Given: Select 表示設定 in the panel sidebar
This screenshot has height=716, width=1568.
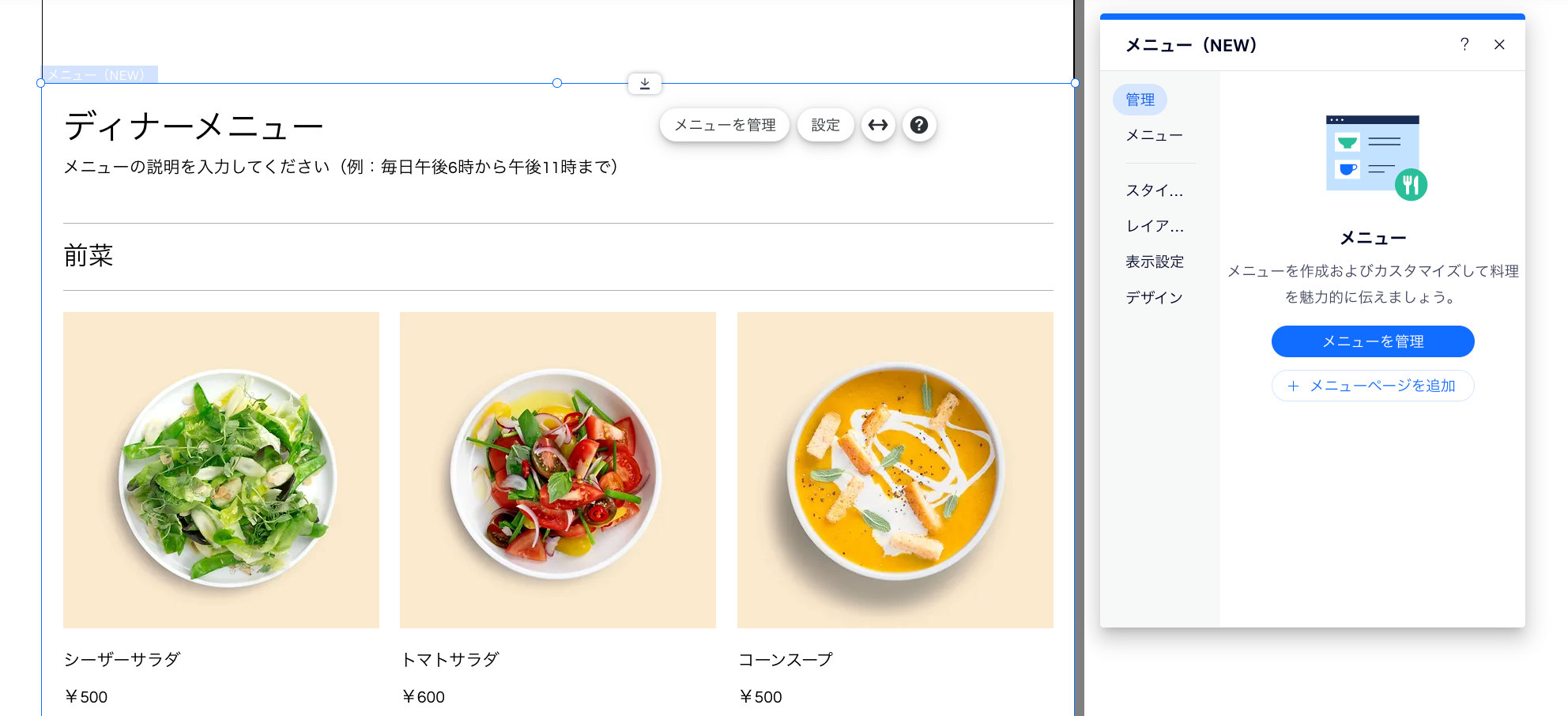Looking at the screenshot, I should pos(1155,261).
